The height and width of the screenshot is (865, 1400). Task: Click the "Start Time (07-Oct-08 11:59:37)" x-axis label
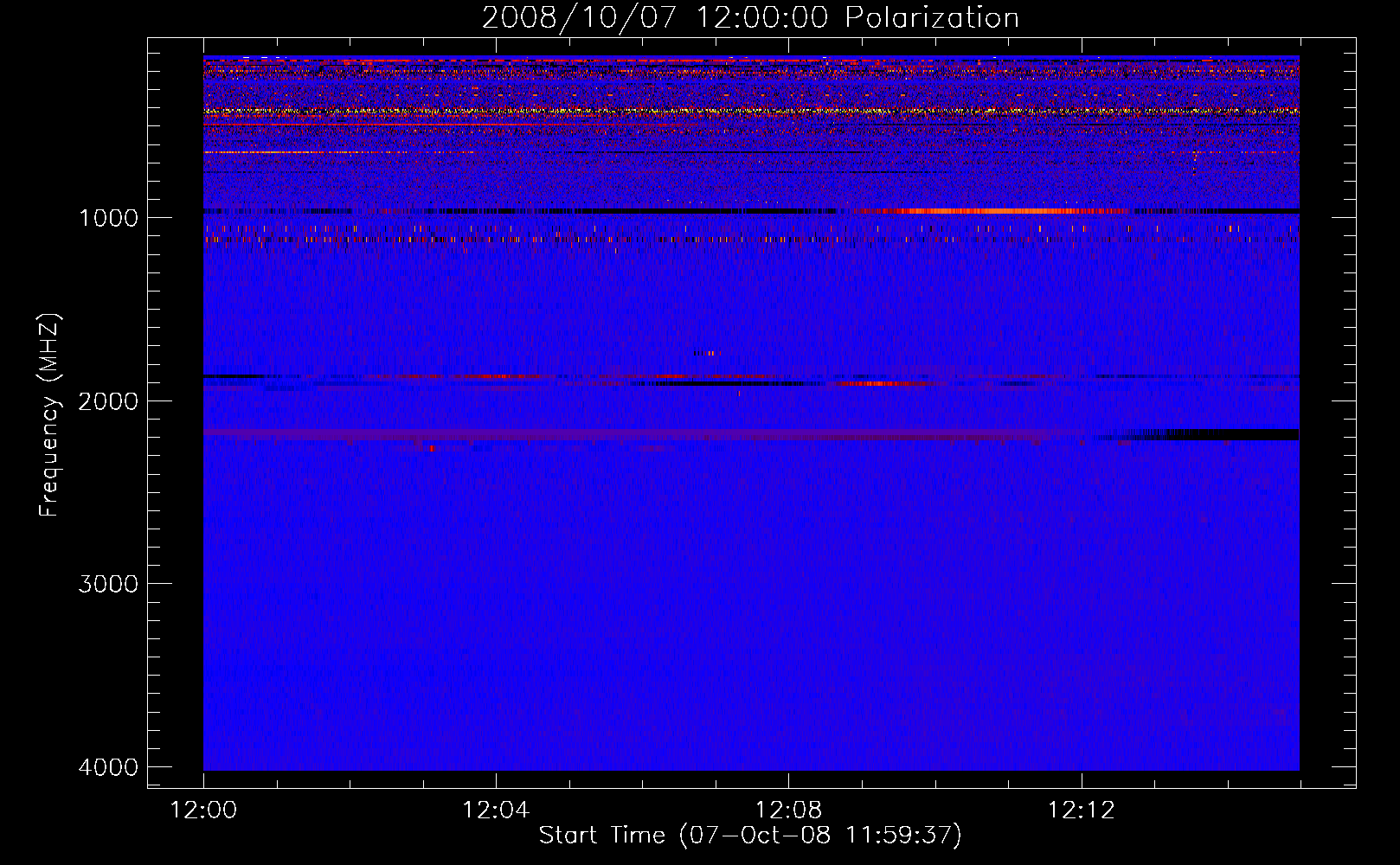tap(750, 835)
